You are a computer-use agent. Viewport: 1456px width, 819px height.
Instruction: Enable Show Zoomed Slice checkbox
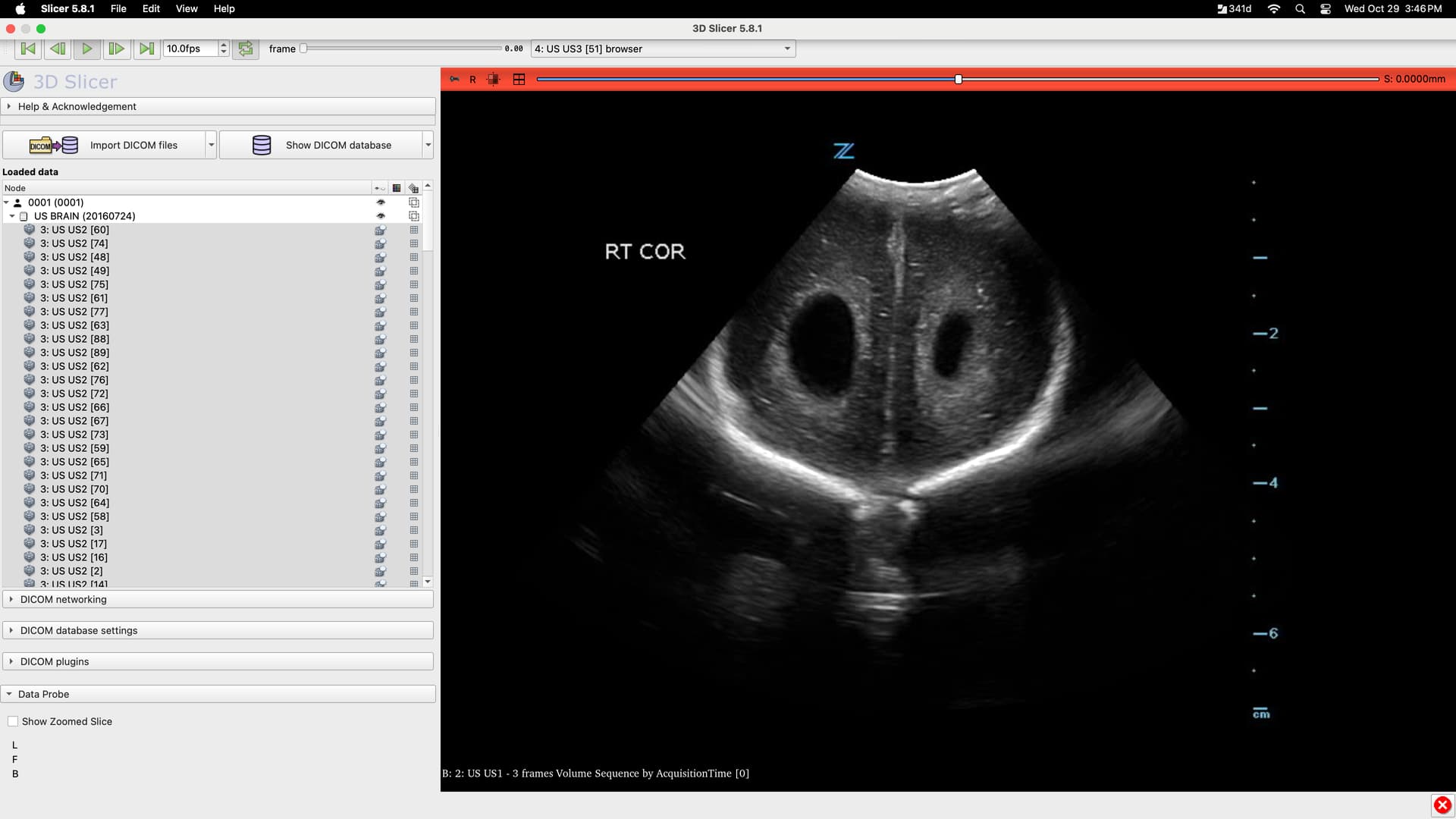coord(13,721)
